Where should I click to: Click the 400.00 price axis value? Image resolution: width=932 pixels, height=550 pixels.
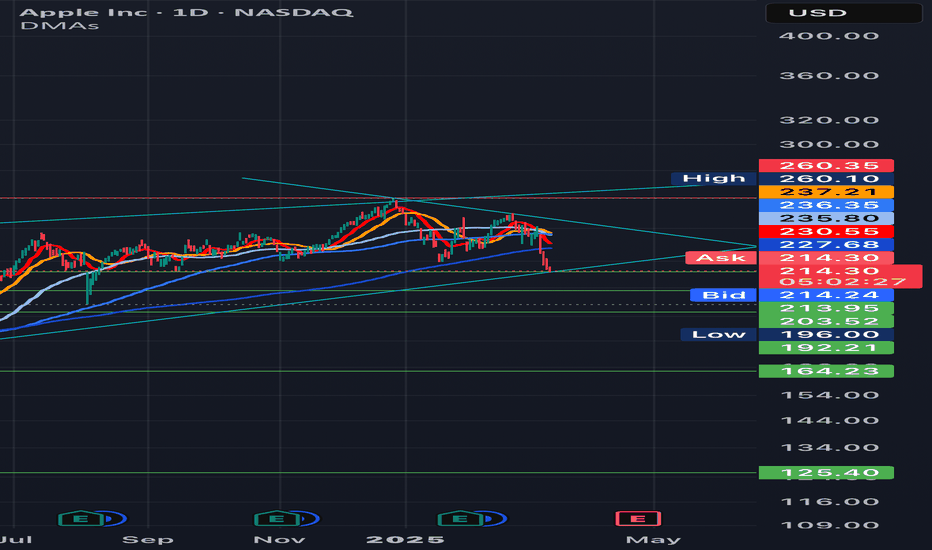pos(829,36)
